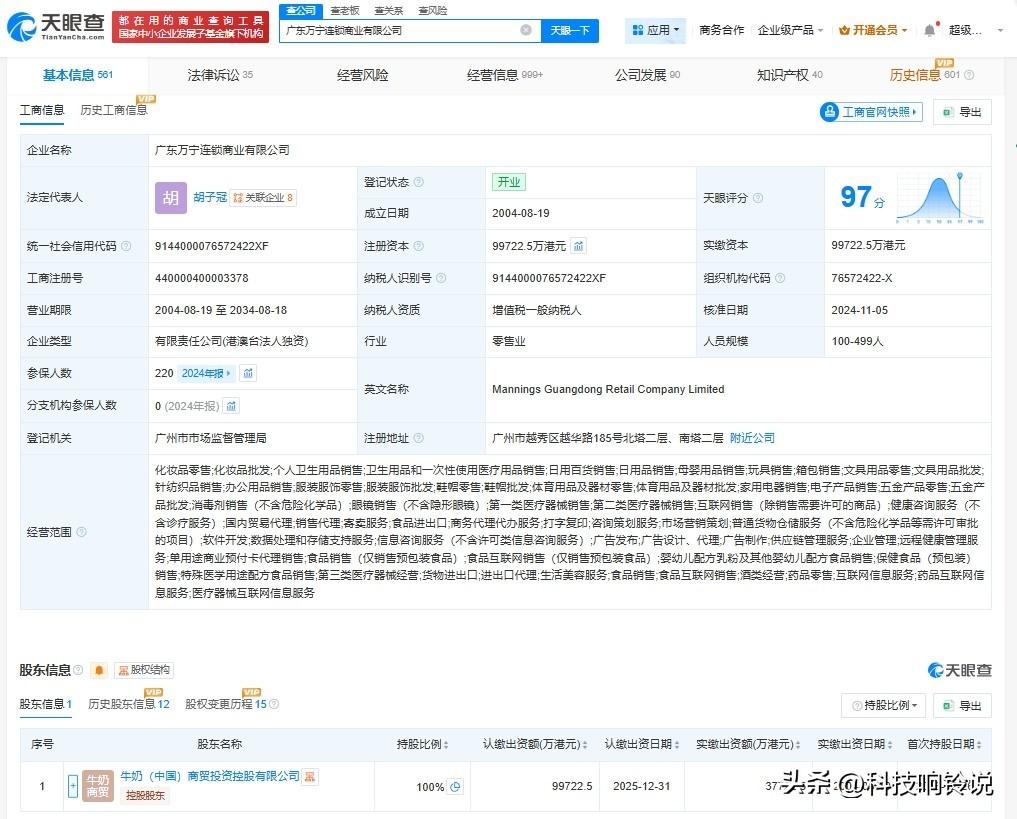Click help icon next to 天眼评分

coord(758,198)
